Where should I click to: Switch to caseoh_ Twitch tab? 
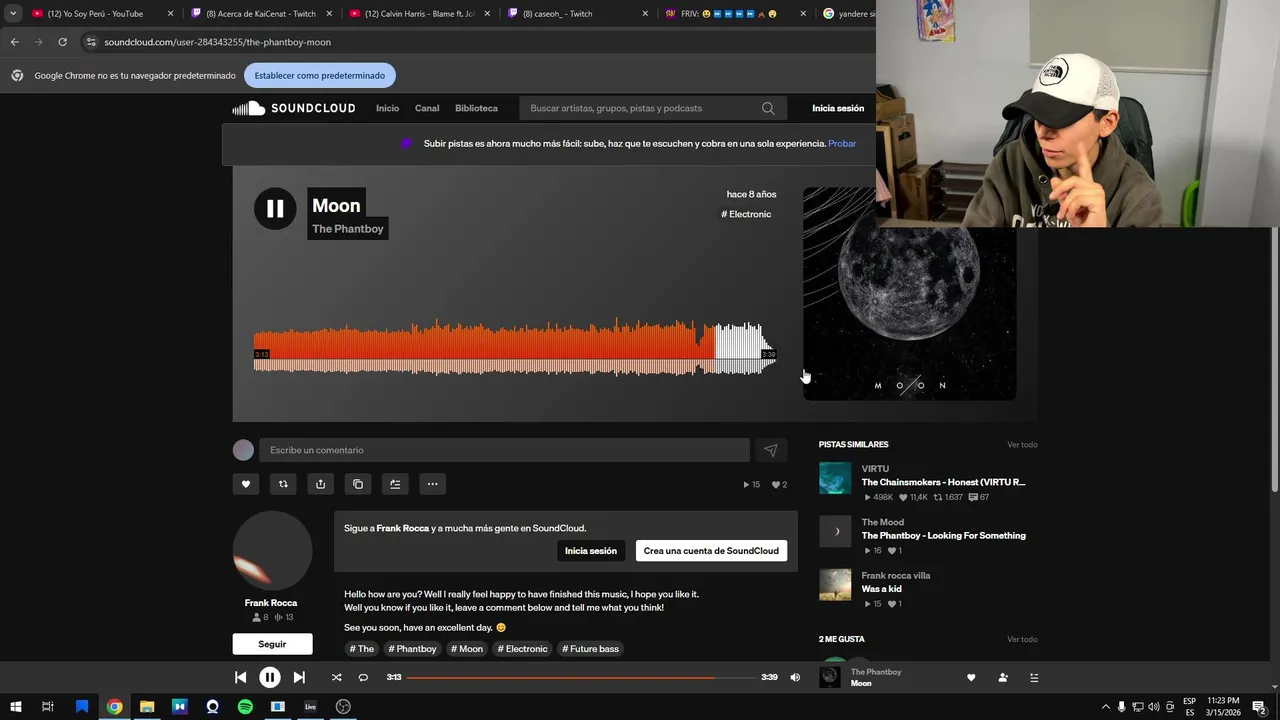(577, 14)
